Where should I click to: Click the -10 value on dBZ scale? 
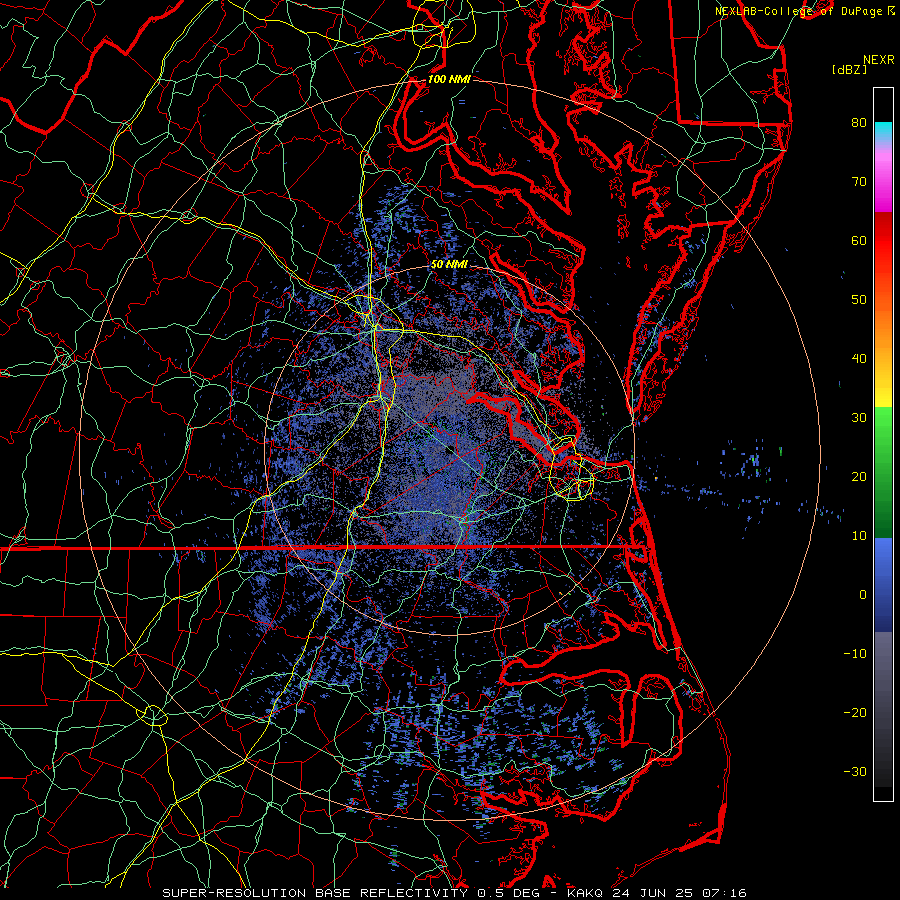(x=855, y=654)
